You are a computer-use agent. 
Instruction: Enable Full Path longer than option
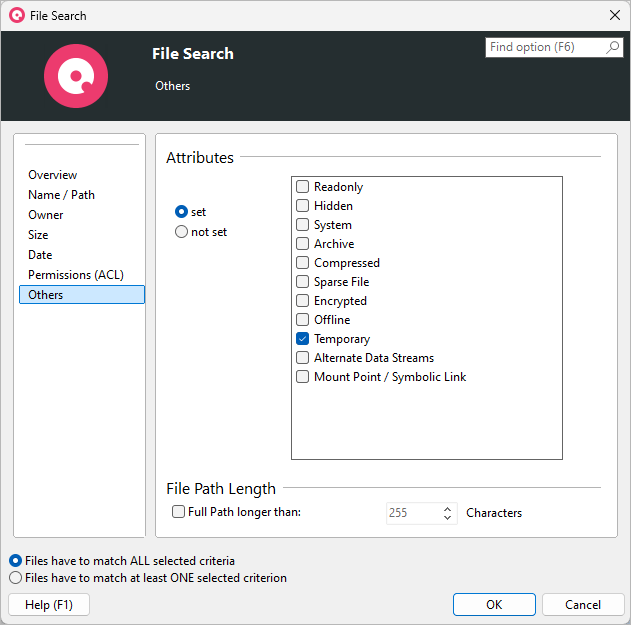coord(179,512)
